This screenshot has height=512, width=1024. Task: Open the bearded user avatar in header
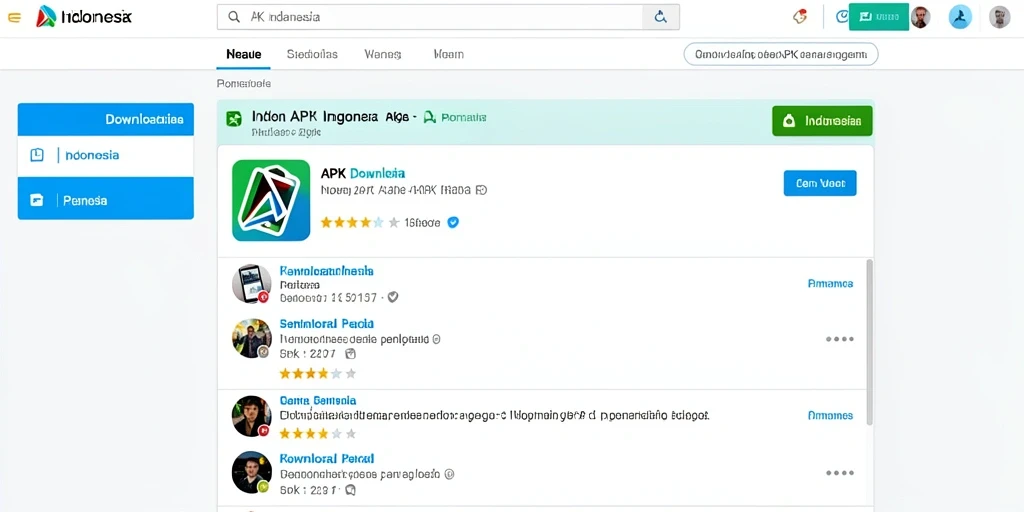coord(920,18)
